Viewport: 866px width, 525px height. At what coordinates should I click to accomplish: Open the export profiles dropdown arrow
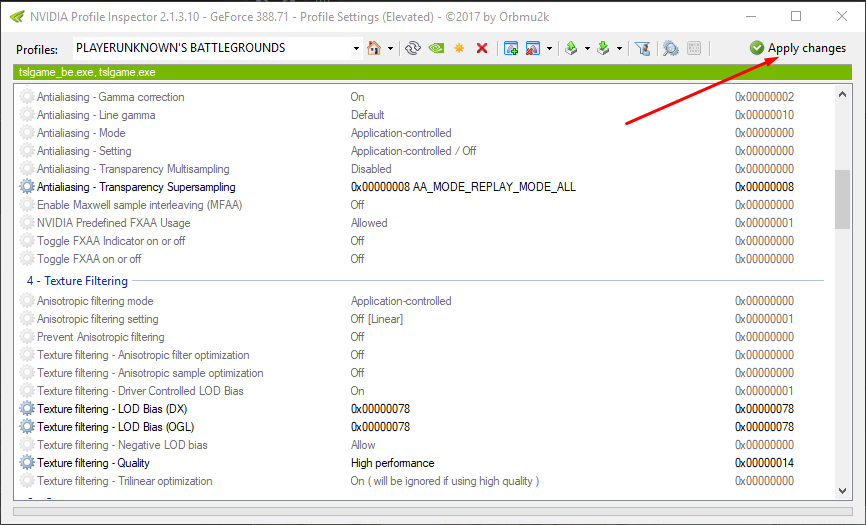(587, 48)
